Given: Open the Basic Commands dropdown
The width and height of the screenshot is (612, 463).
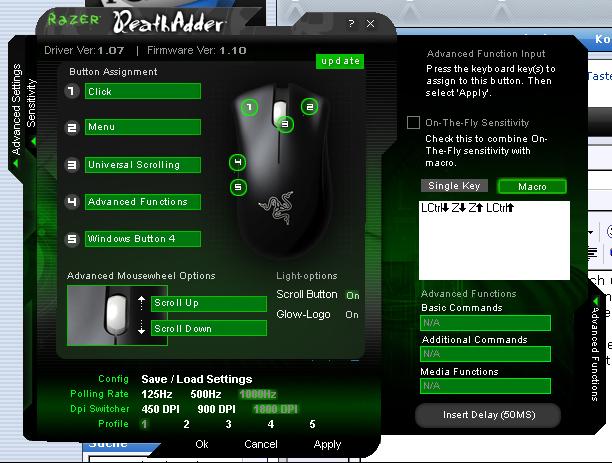Looking at the screenshot, I should (486, 323).
